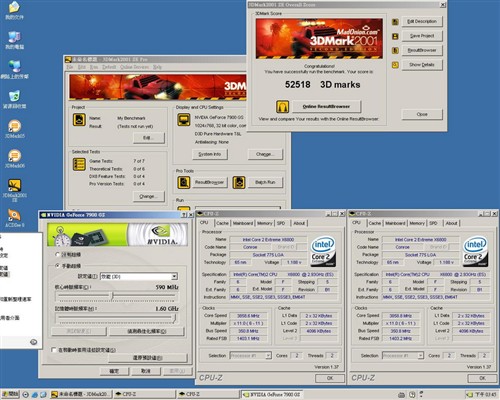
Task: Select the manual overclocking radio button
Action: (x=57, y=266)
